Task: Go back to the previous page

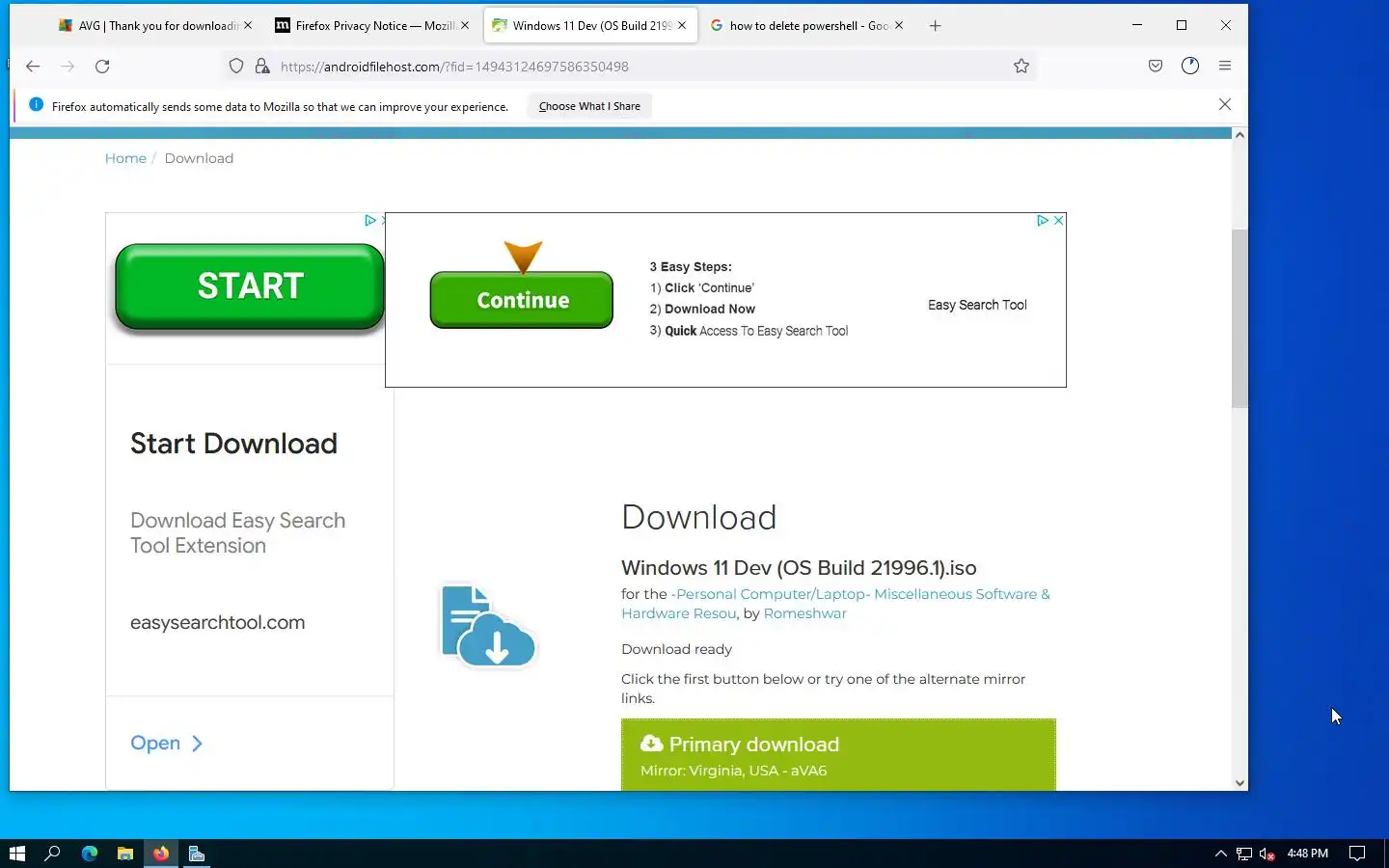Action: [33, 67]
